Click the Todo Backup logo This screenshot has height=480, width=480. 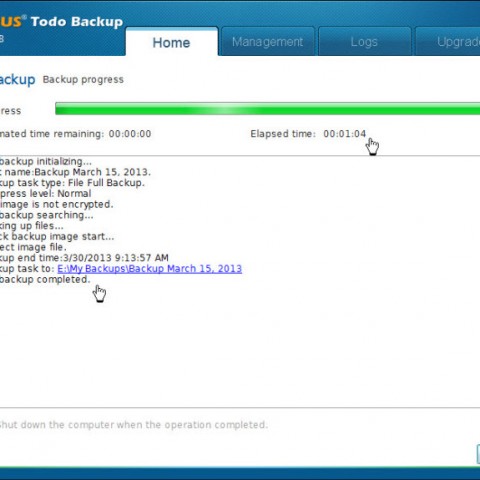click(61, 22)
